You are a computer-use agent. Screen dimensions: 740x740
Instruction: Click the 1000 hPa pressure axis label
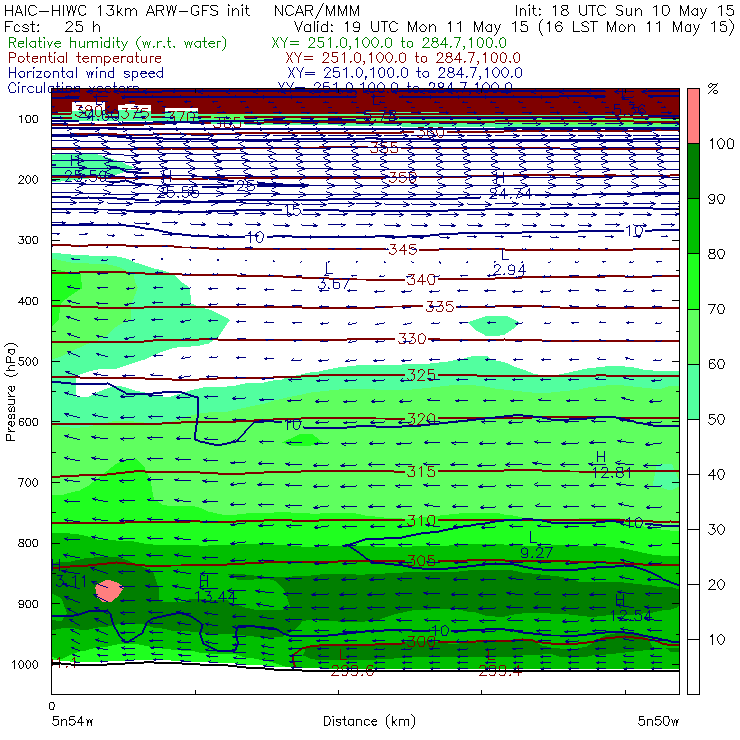(25, 664)
